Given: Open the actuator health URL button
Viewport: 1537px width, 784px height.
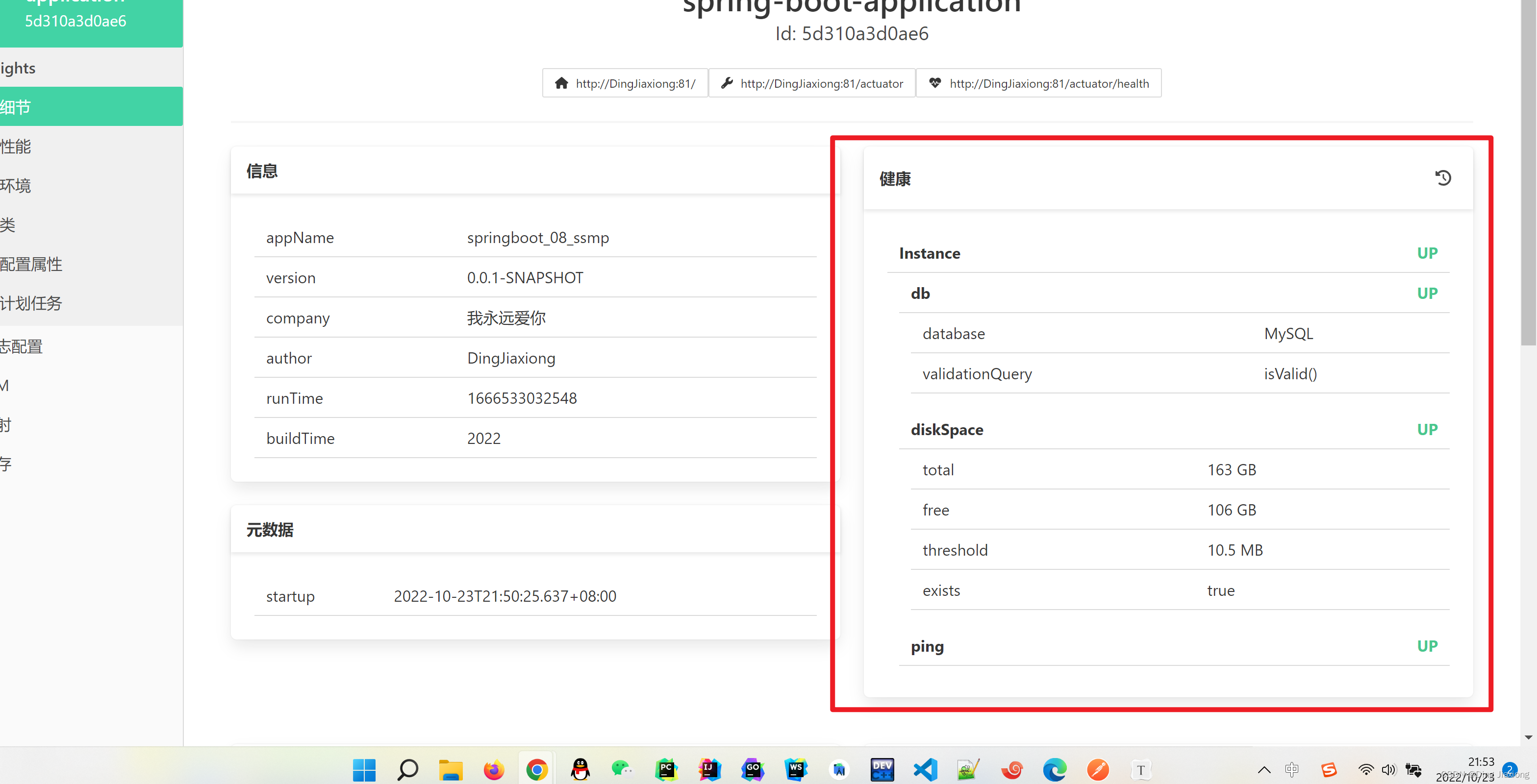Looking at the screenshot, I should point(1038,83).
